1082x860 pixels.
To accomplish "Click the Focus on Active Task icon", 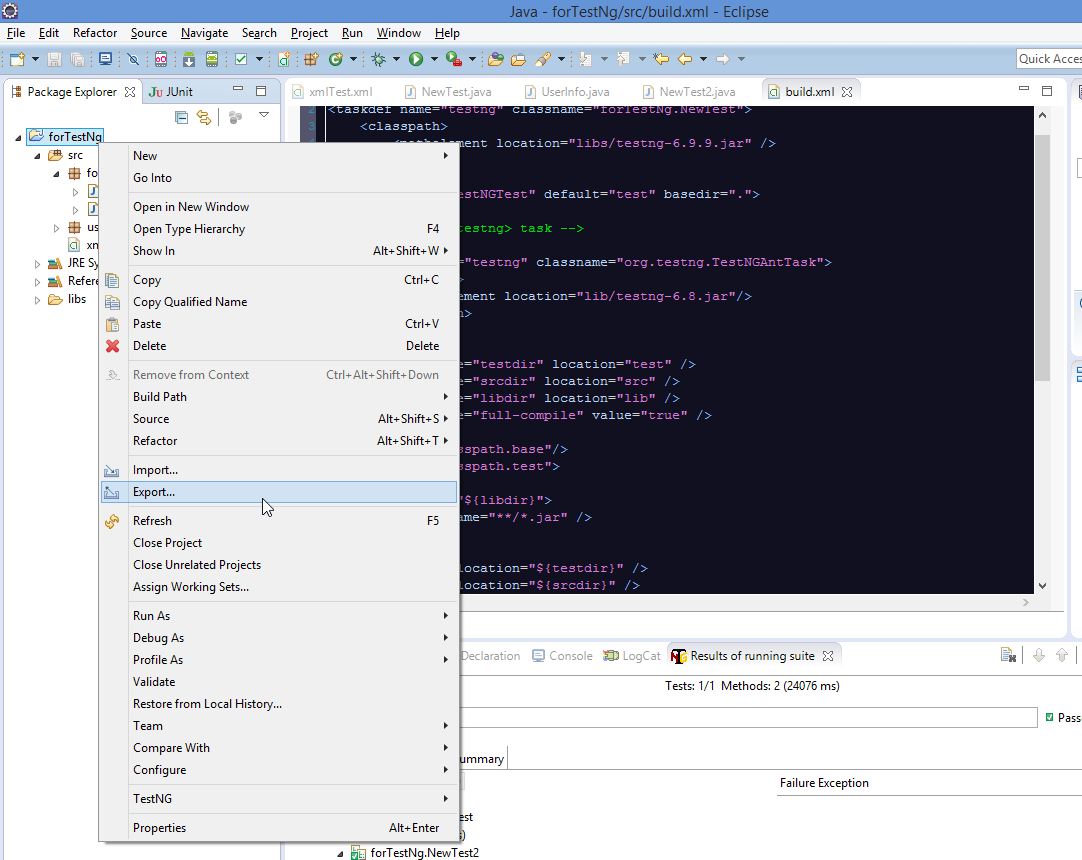I will coord(235,117).
